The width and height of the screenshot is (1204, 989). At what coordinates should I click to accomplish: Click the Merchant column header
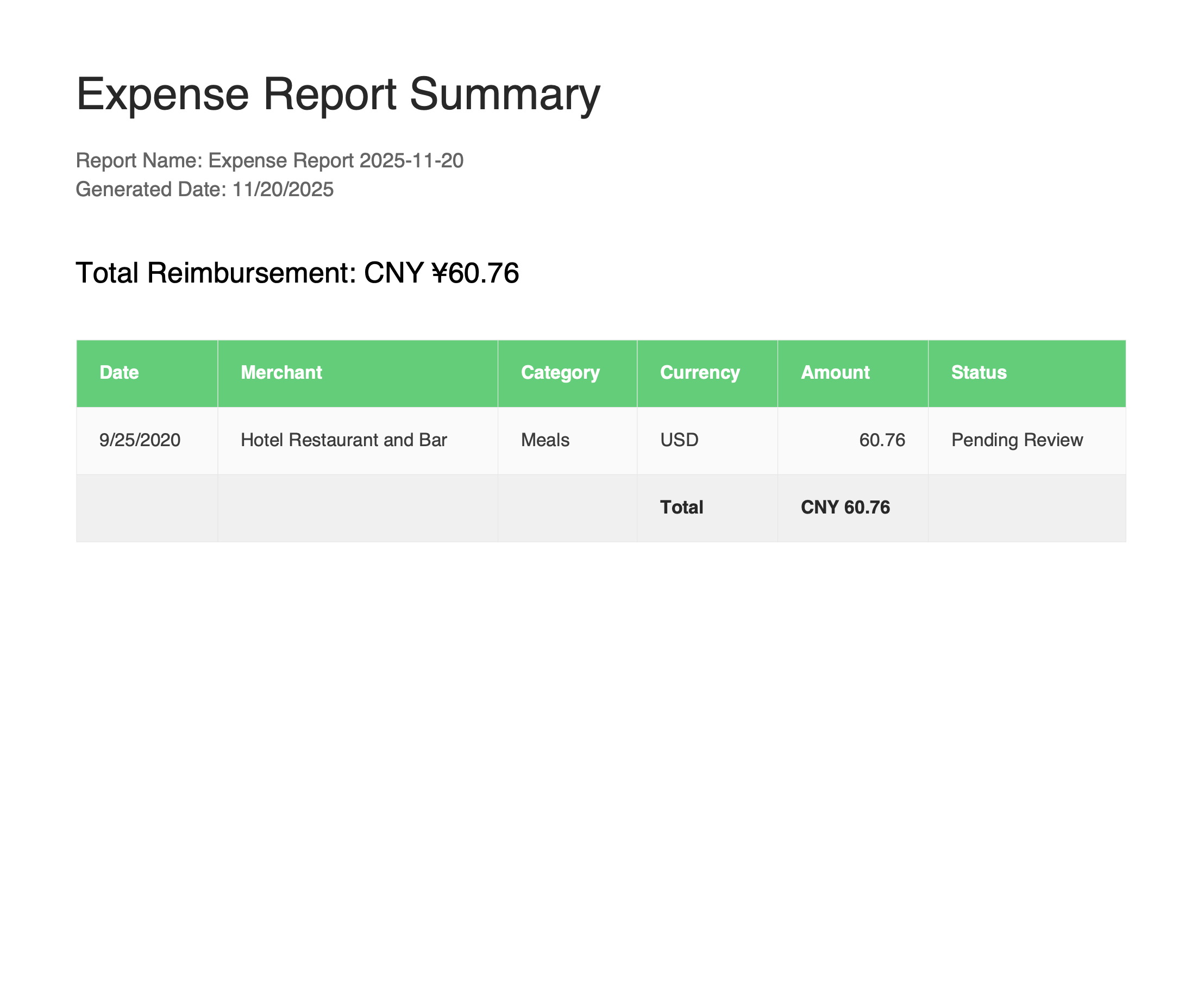coord(281,373)
